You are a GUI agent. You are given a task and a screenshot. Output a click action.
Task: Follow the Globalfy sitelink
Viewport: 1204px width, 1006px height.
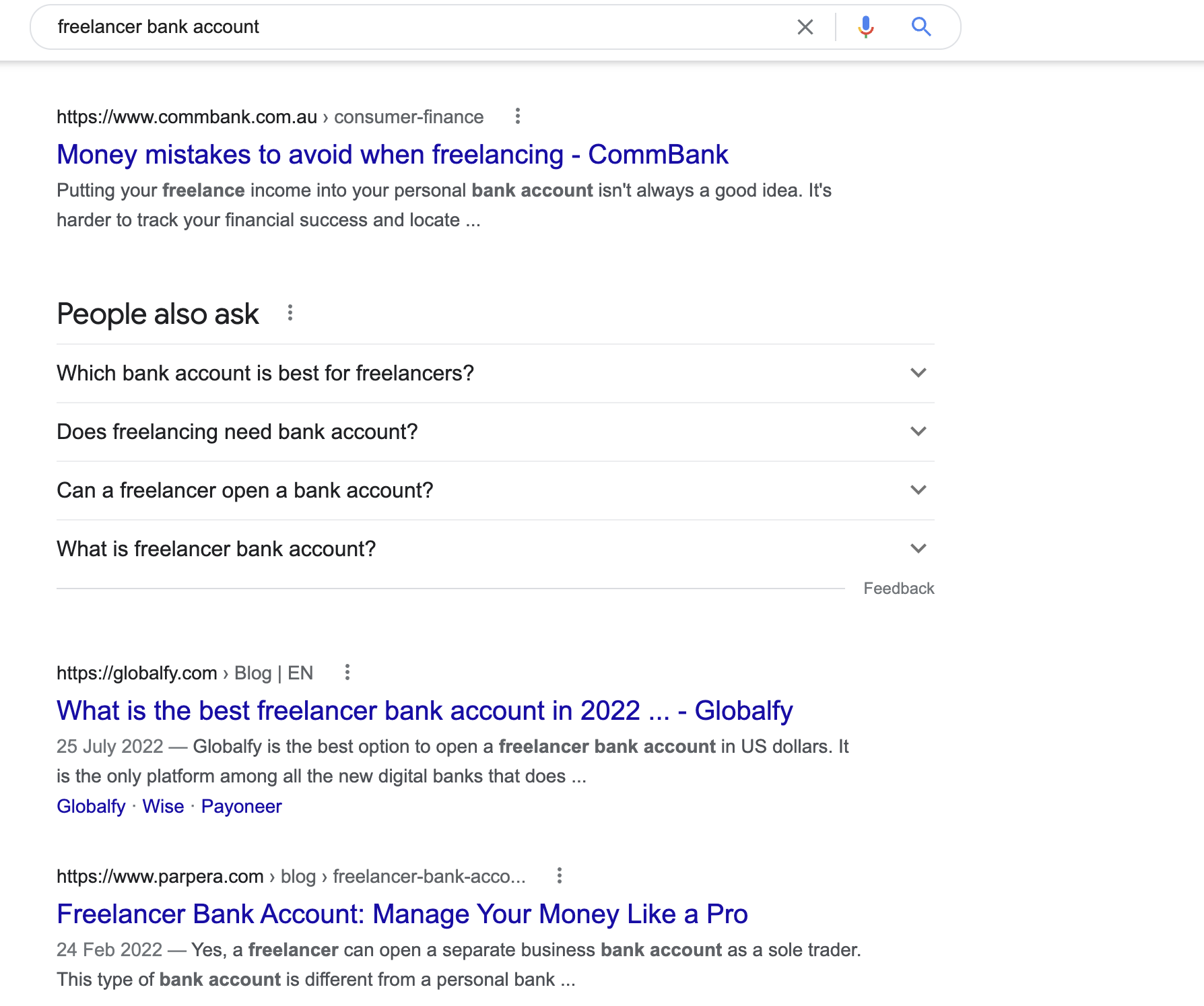[91, 806]
